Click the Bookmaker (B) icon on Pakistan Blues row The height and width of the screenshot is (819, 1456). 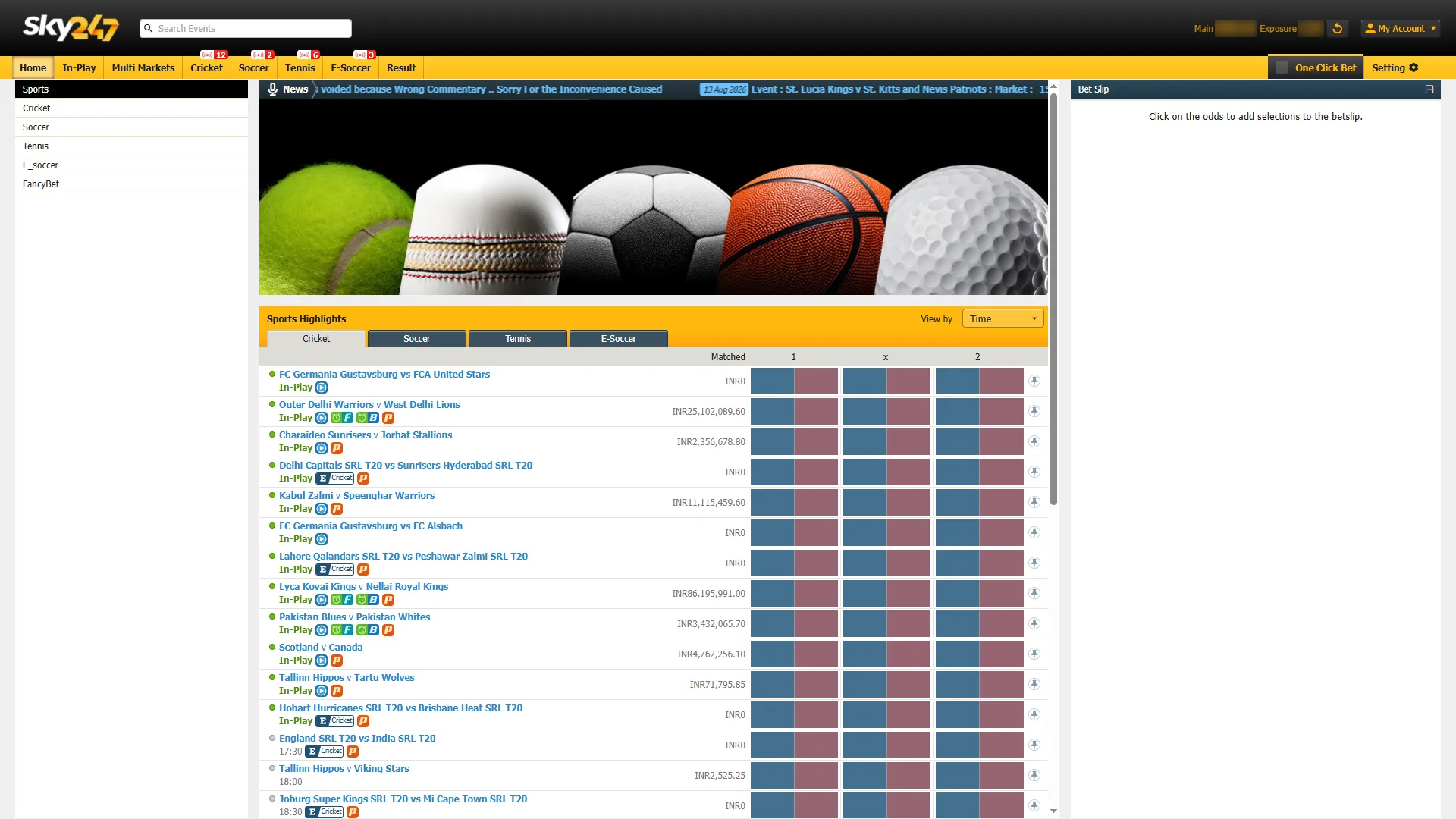[368, 630]
